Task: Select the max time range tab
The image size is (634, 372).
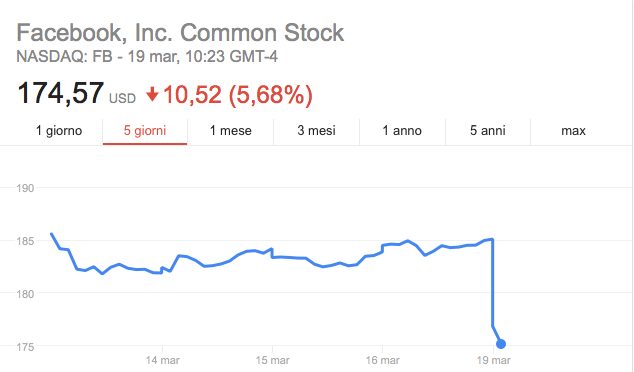Action: tap(573, 131)
